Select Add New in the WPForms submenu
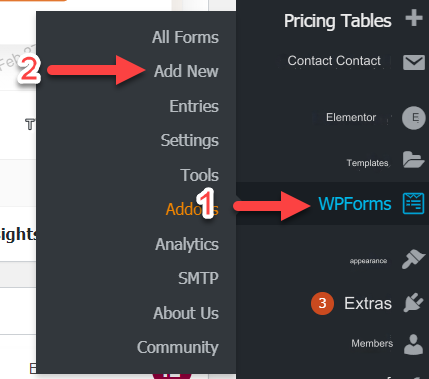The height and width of the screenshot is (379, 429). (186, 71)
